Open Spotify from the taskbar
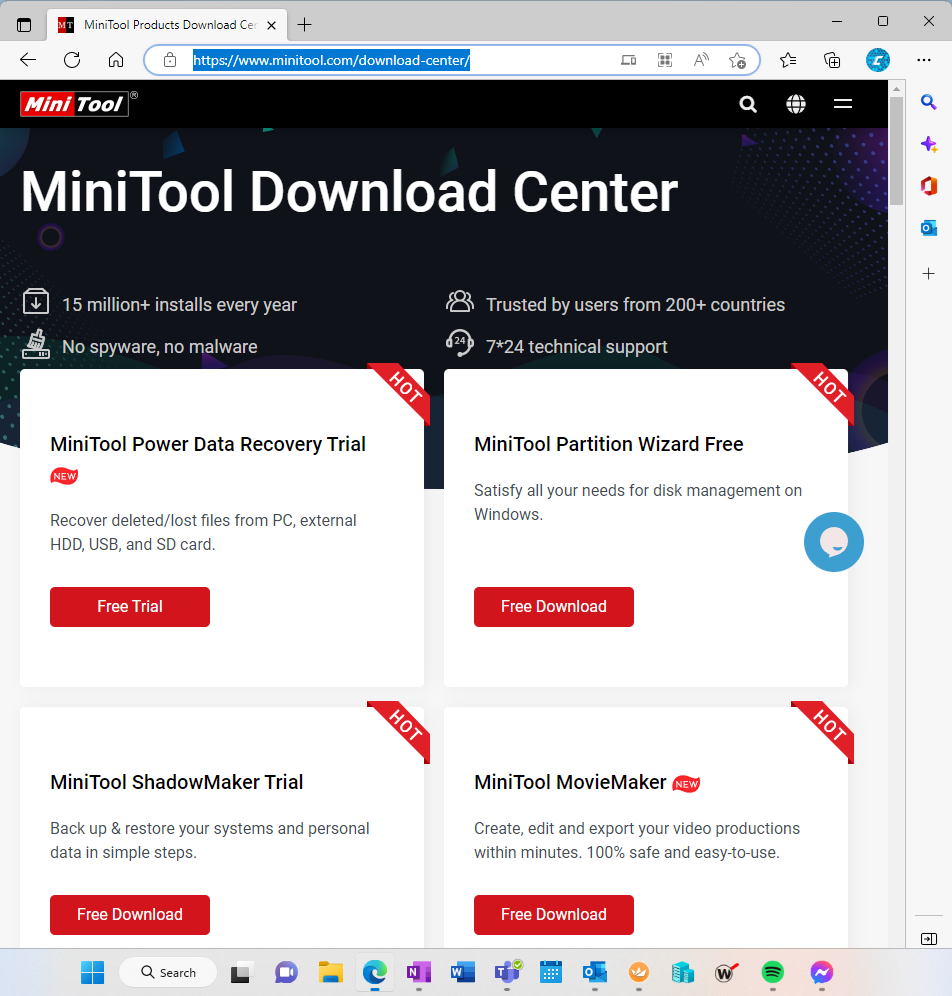952x996 pixels. (x=772, y=972)
